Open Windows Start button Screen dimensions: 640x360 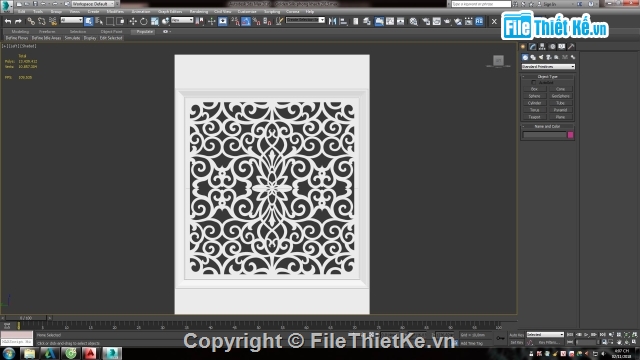(x=9, y=353)
